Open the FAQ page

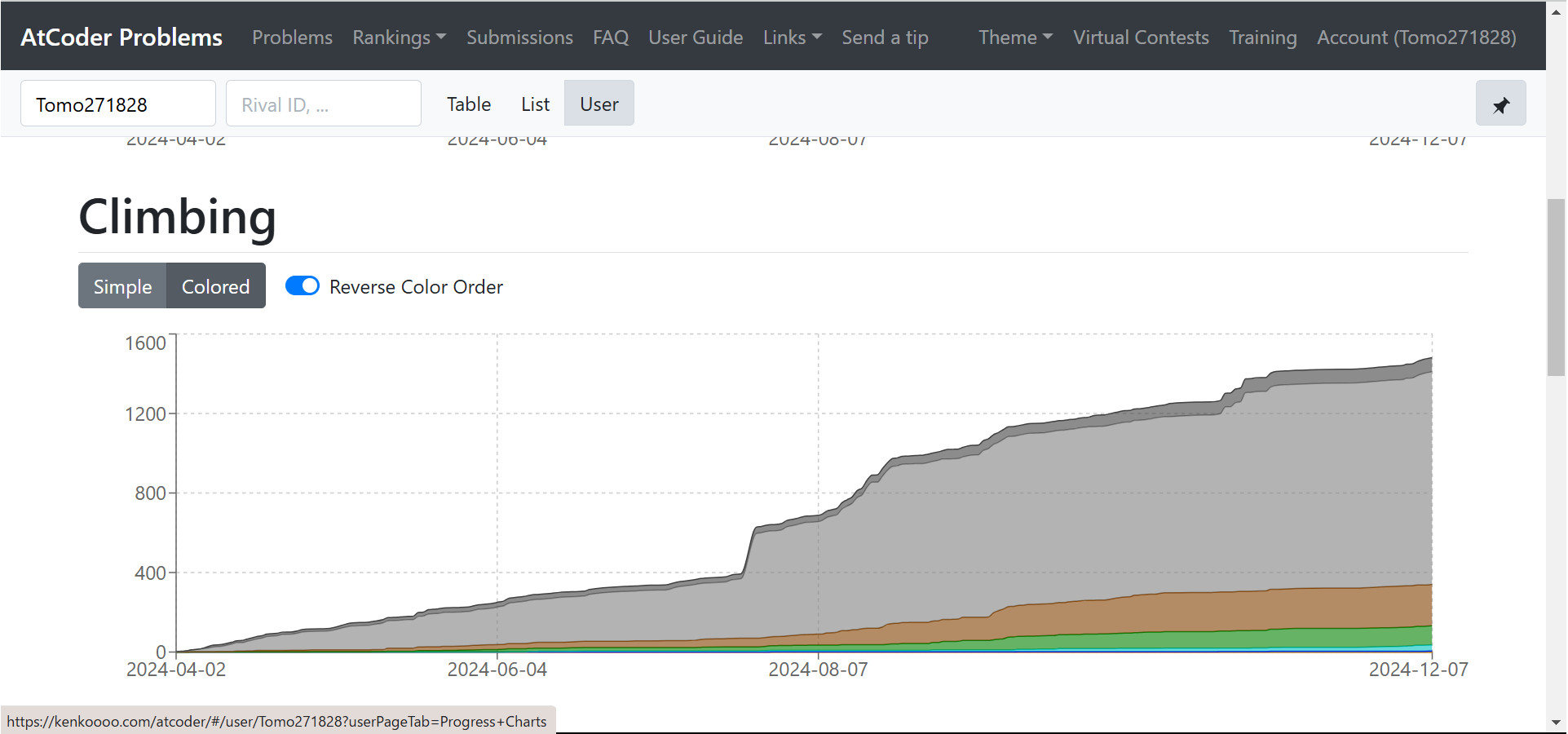tap(611, 38)
